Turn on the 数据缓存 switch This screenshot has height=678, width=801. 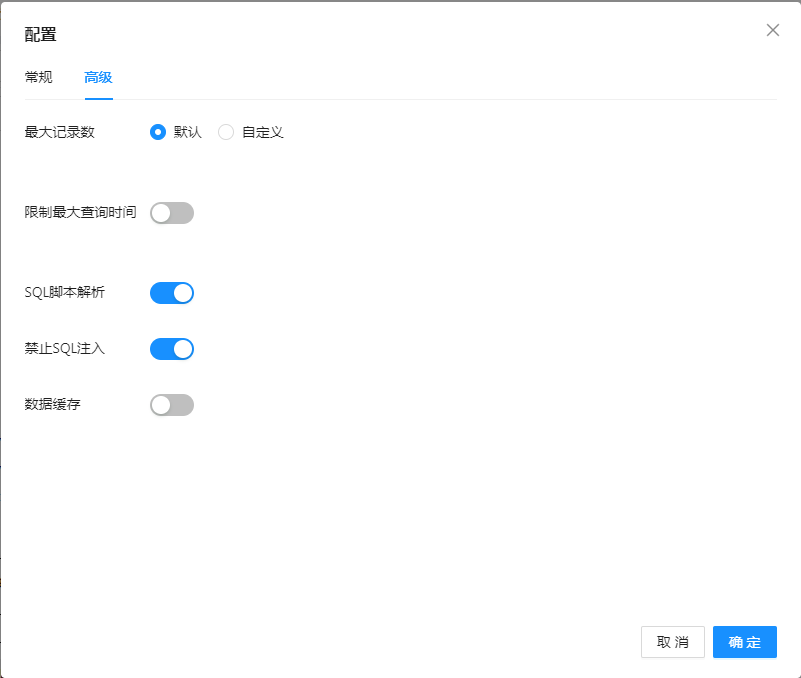(172, 405)
